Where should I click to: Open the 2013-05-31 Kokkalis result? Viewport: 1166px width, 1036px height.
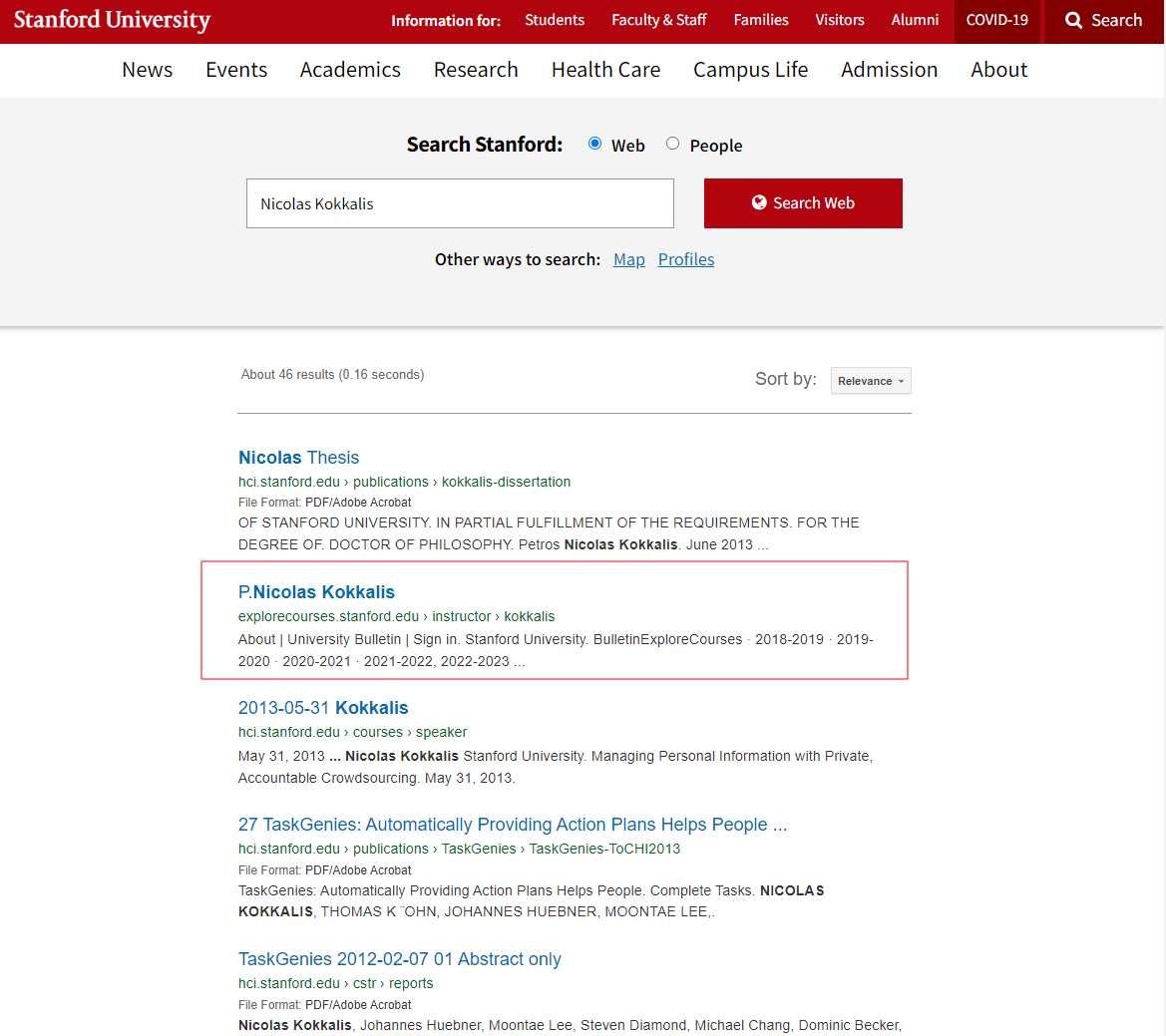pyautogui.click(x=323, y=708)
